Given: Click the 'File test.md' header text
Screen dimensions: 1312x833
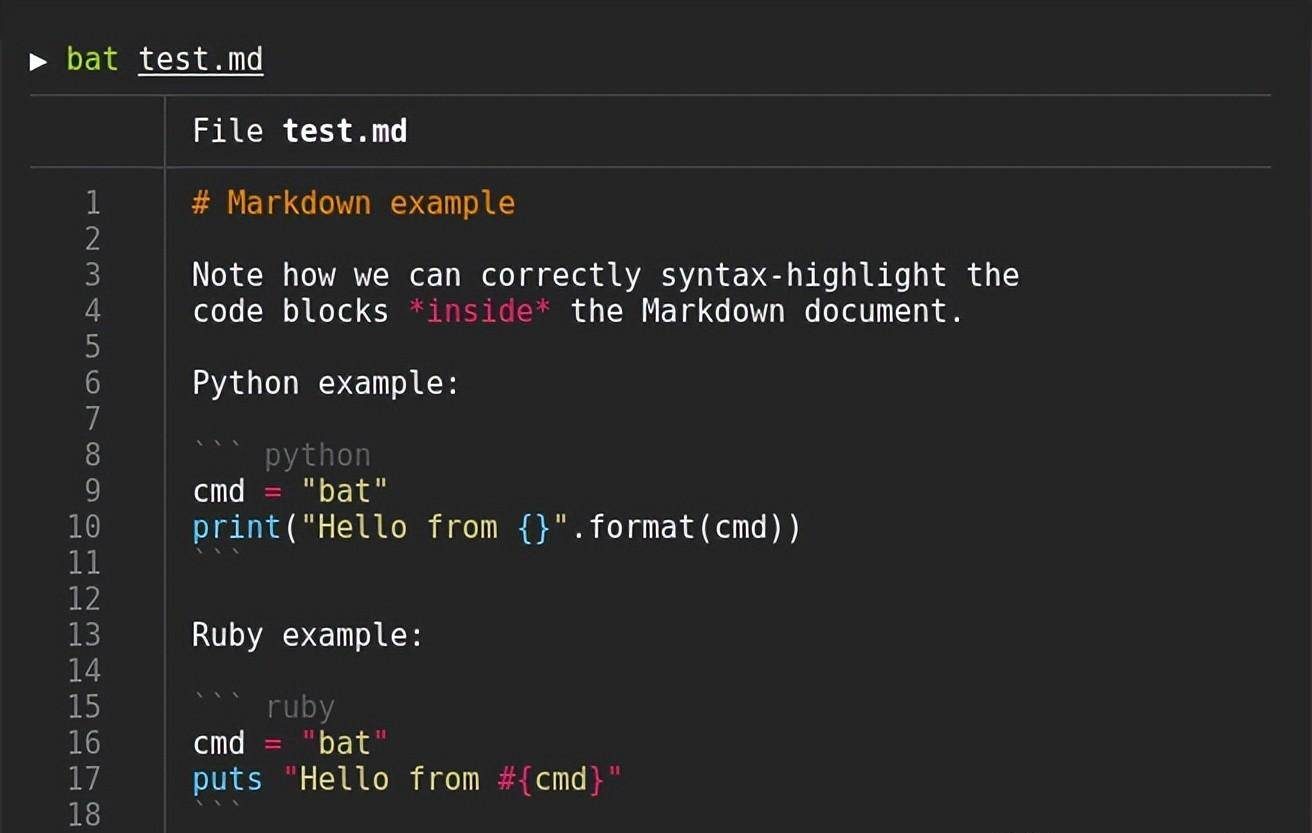Looking at the screenshot, I should tap(300, 131).
